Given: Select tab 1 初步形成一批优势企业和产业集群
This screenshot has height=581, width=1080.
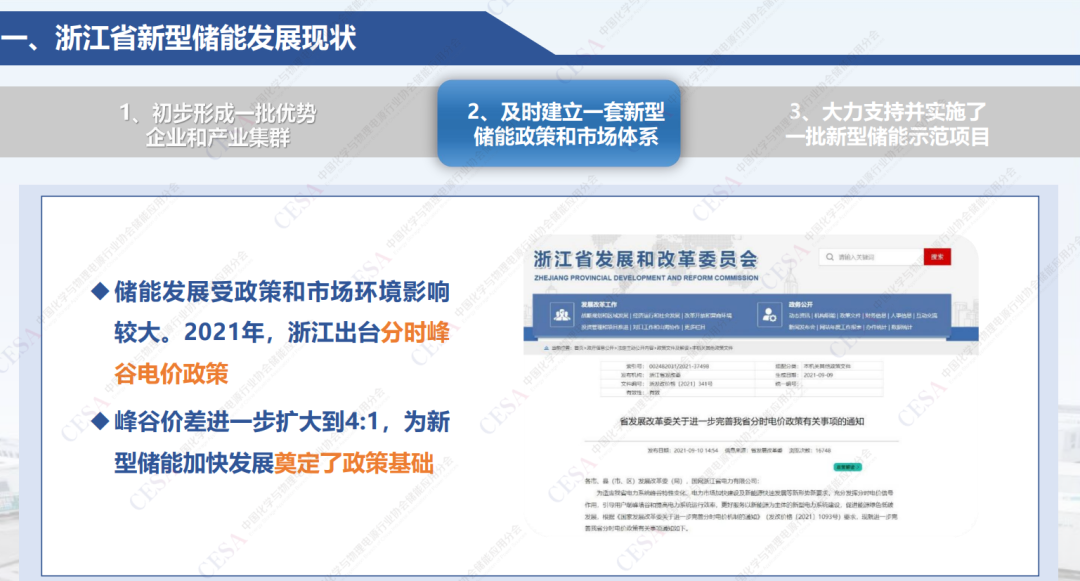Looking at the screenshot, I should tap(217, 125).
